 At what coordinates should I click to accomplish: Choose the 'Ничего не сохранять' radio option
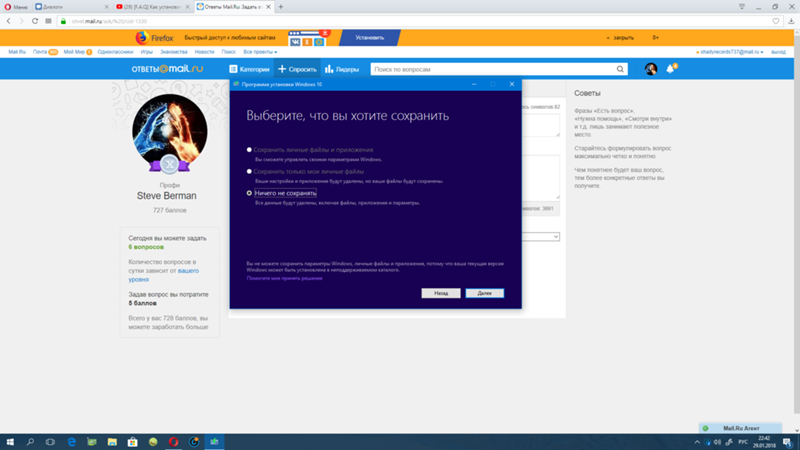click(249, 193)
